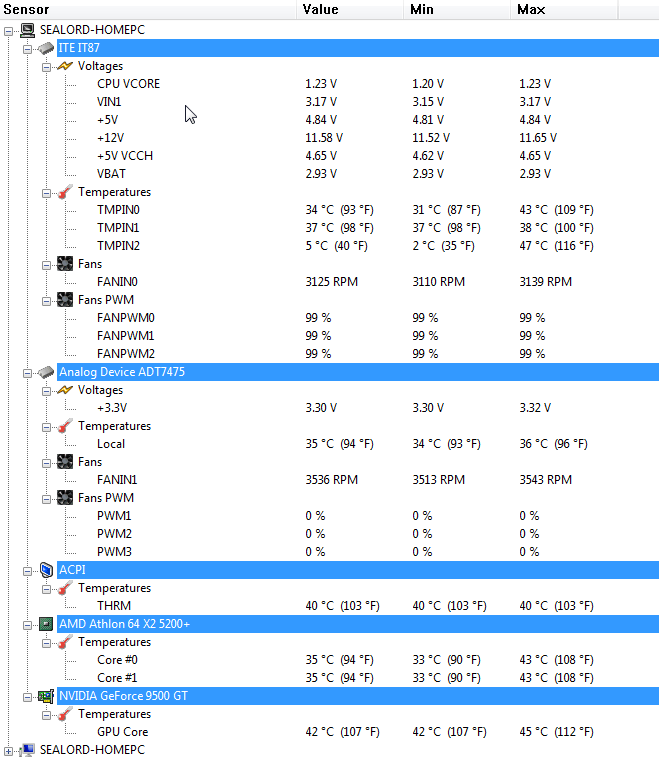The image size is (659, 779).
Task: Collapse Temperatures under ITE IT87
Action: coord(46,193)
